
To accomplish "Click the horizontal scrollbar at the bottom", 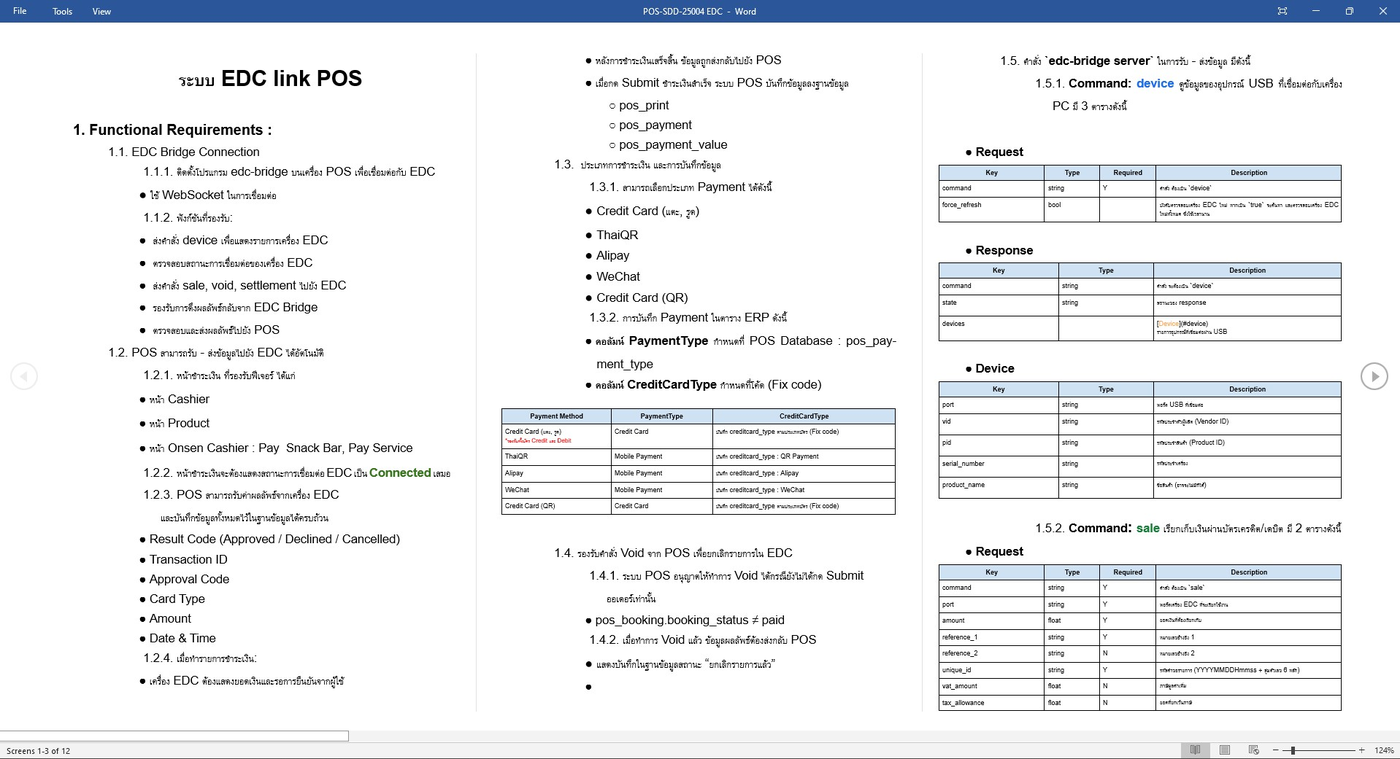I will click(174, 736).
